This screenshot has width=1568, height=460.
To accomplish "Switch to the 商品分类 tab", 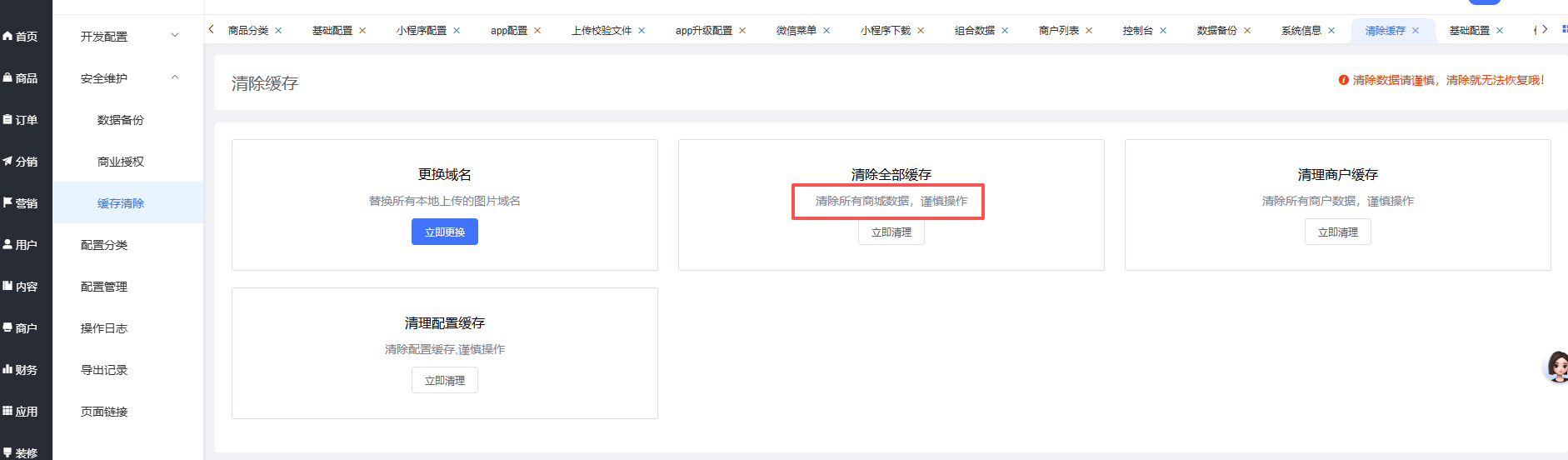I will pyautogui.click(x=248, y=31).
